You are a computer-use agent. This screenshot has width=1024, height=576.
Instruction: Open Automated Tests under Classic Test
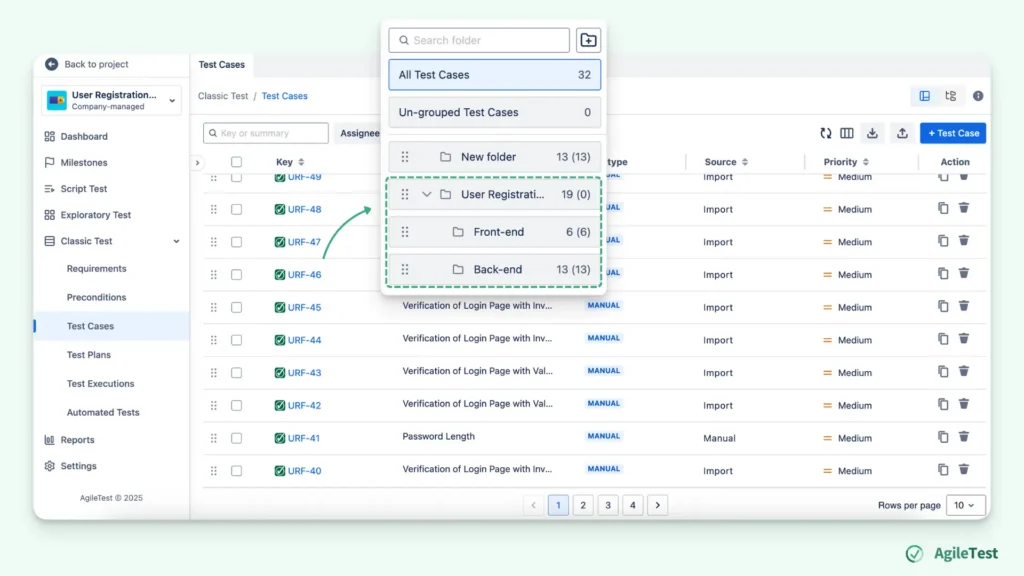pos(103,412)
